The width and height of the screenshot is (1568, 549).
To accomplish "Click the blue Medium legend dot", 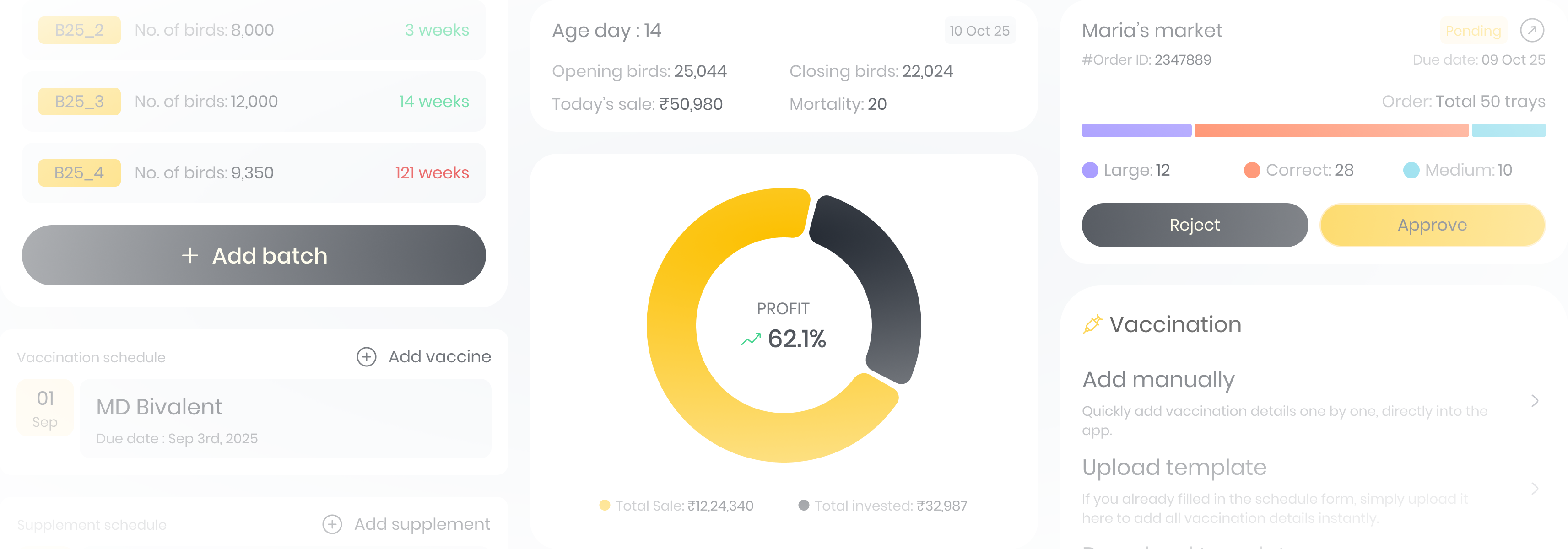I will [x=1411, y=171].
